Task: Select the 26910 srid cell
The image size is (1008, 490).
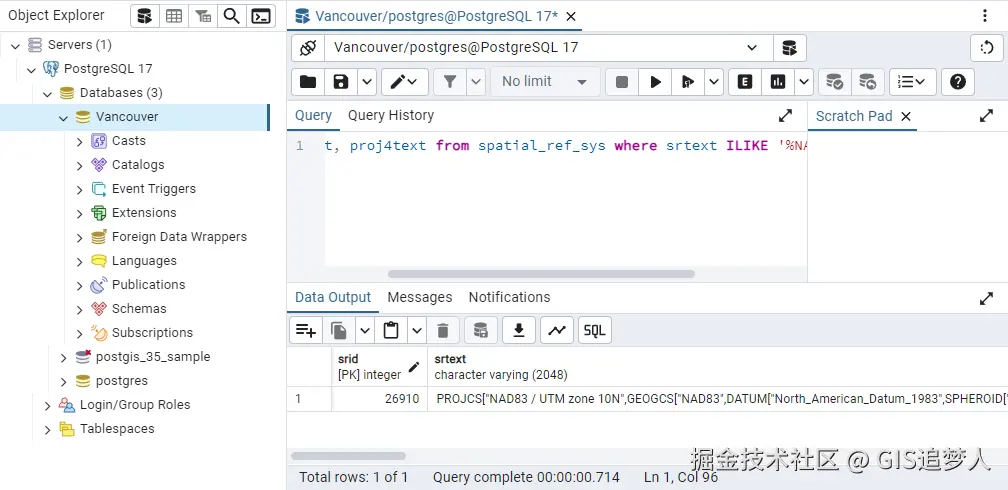Action: [379, 399]
